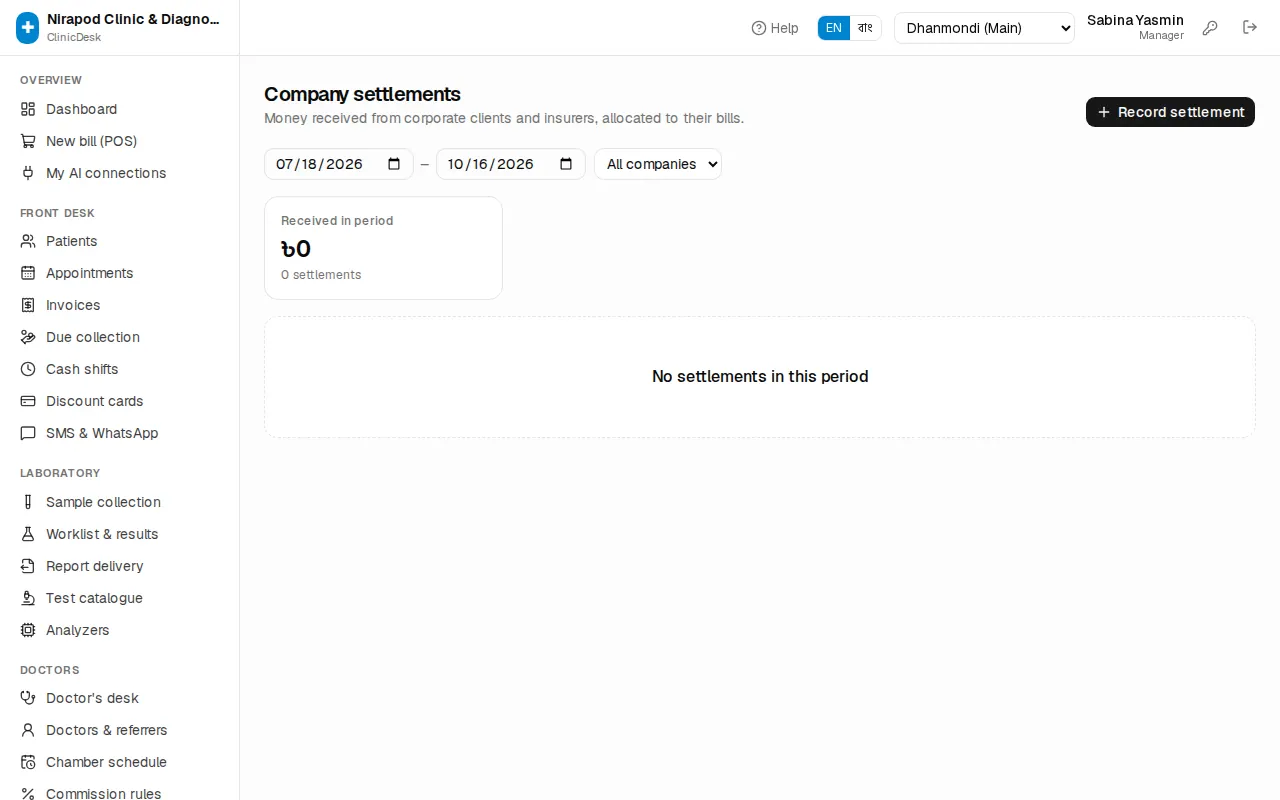Open the Patients menu item
The width and height of the screenshot is (1280, 800).
[120, 241]
